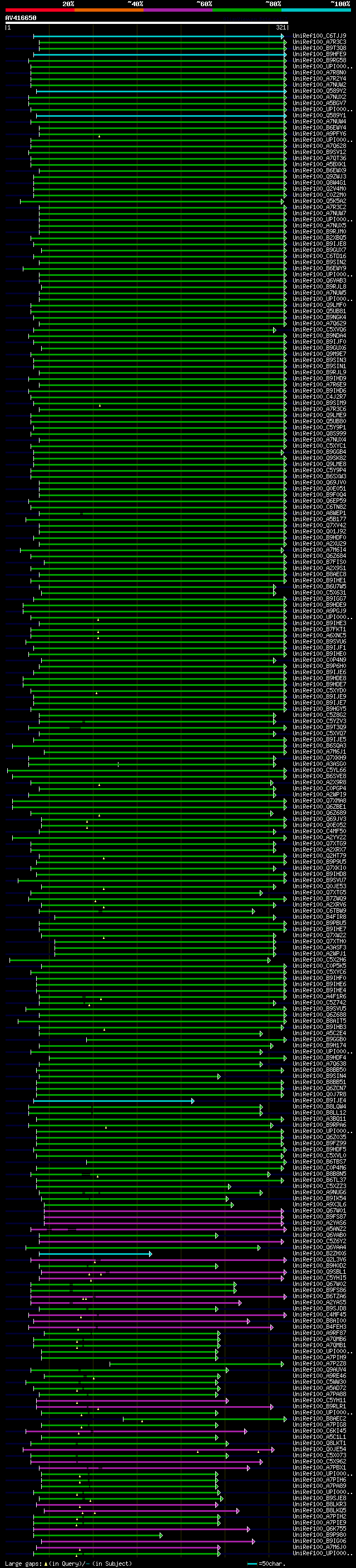Click the green ~80% identity color segment
The image size is (356, 1568).
247,10
